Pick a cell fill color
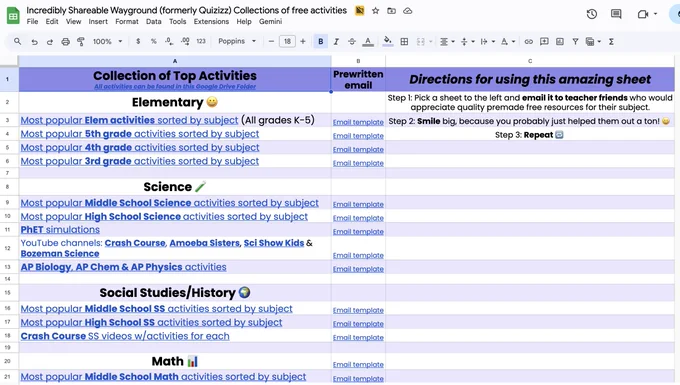The height and width of the screenshot is (385, 680). pos(388,42)
